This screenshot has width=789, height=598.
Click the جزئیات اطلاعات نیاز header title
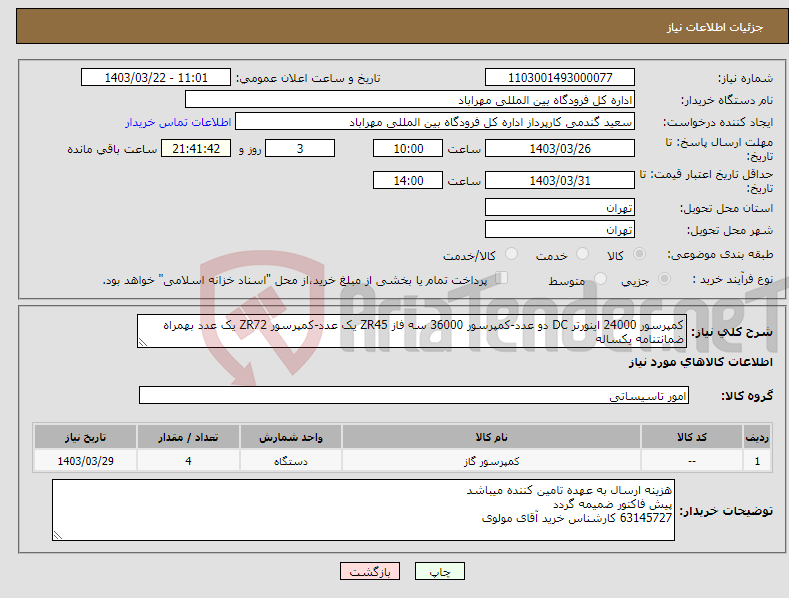tap(715, 27)
